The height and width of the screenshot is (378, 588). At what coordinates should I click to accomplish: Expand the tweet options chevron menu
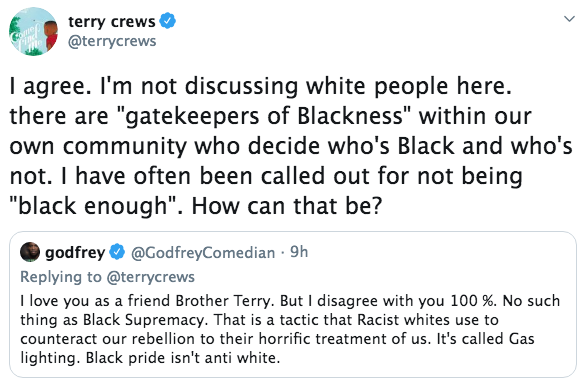569,19
